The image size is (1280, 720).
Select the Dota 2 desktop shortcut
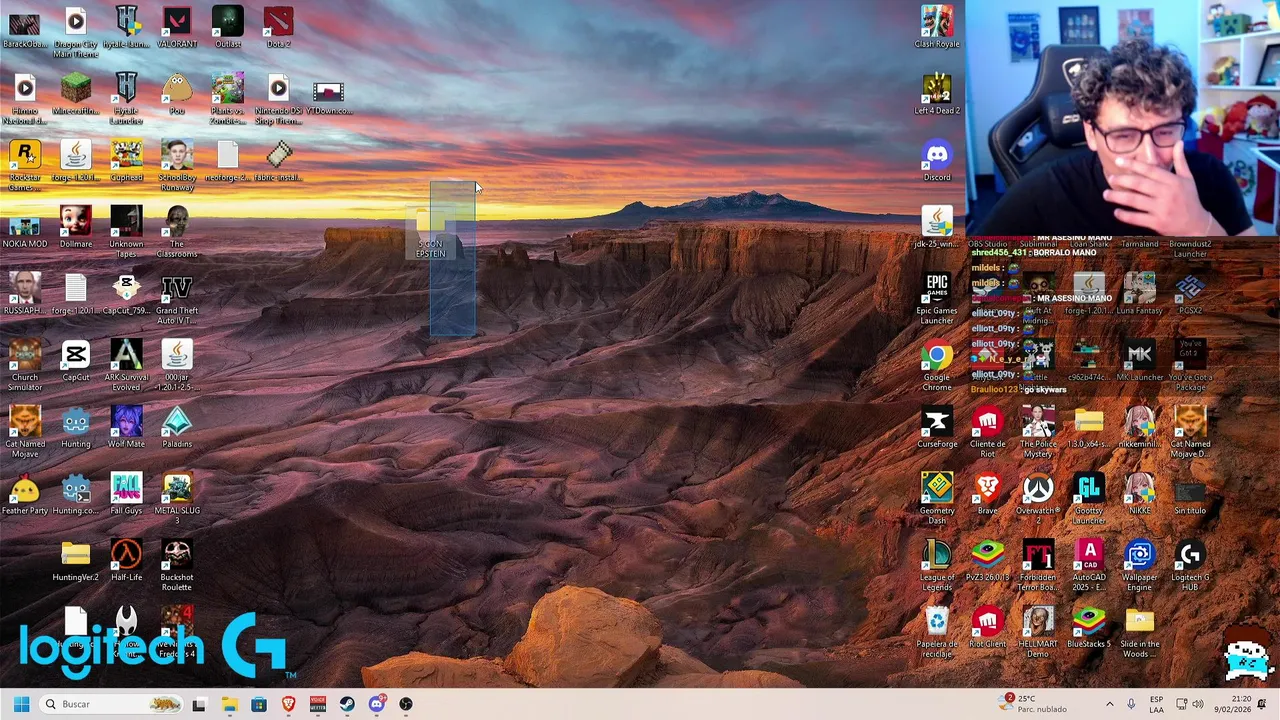[x=279, y=27]
